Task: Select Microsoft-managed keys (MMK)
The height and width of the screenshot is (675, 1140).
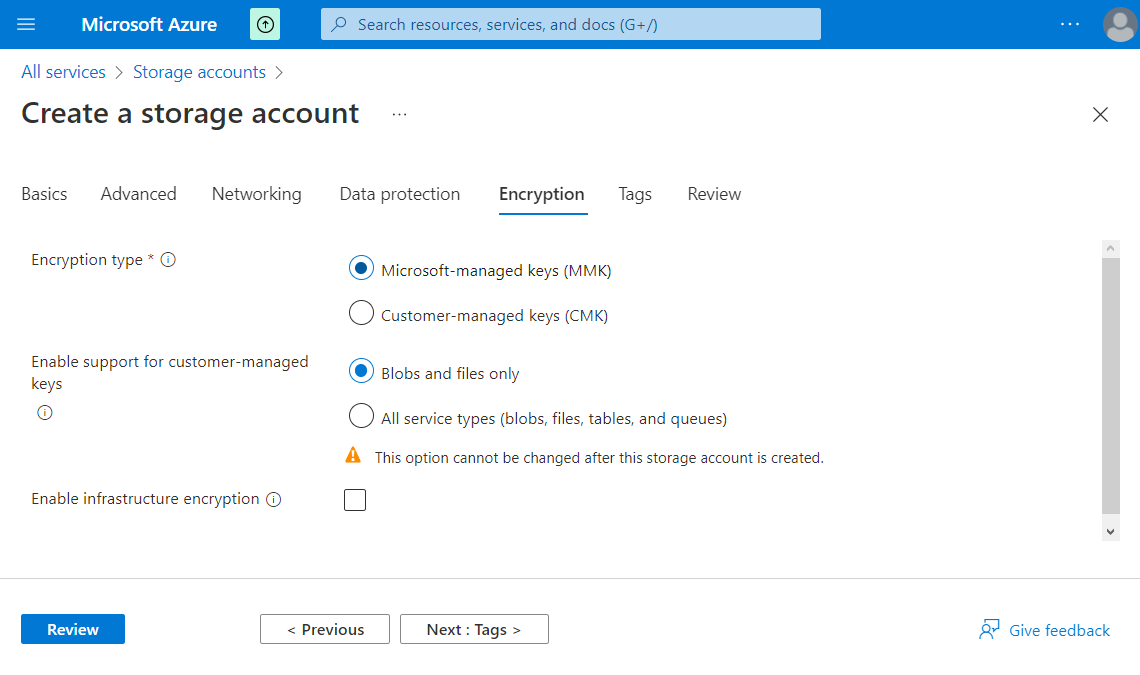Action: click(361, 268)
